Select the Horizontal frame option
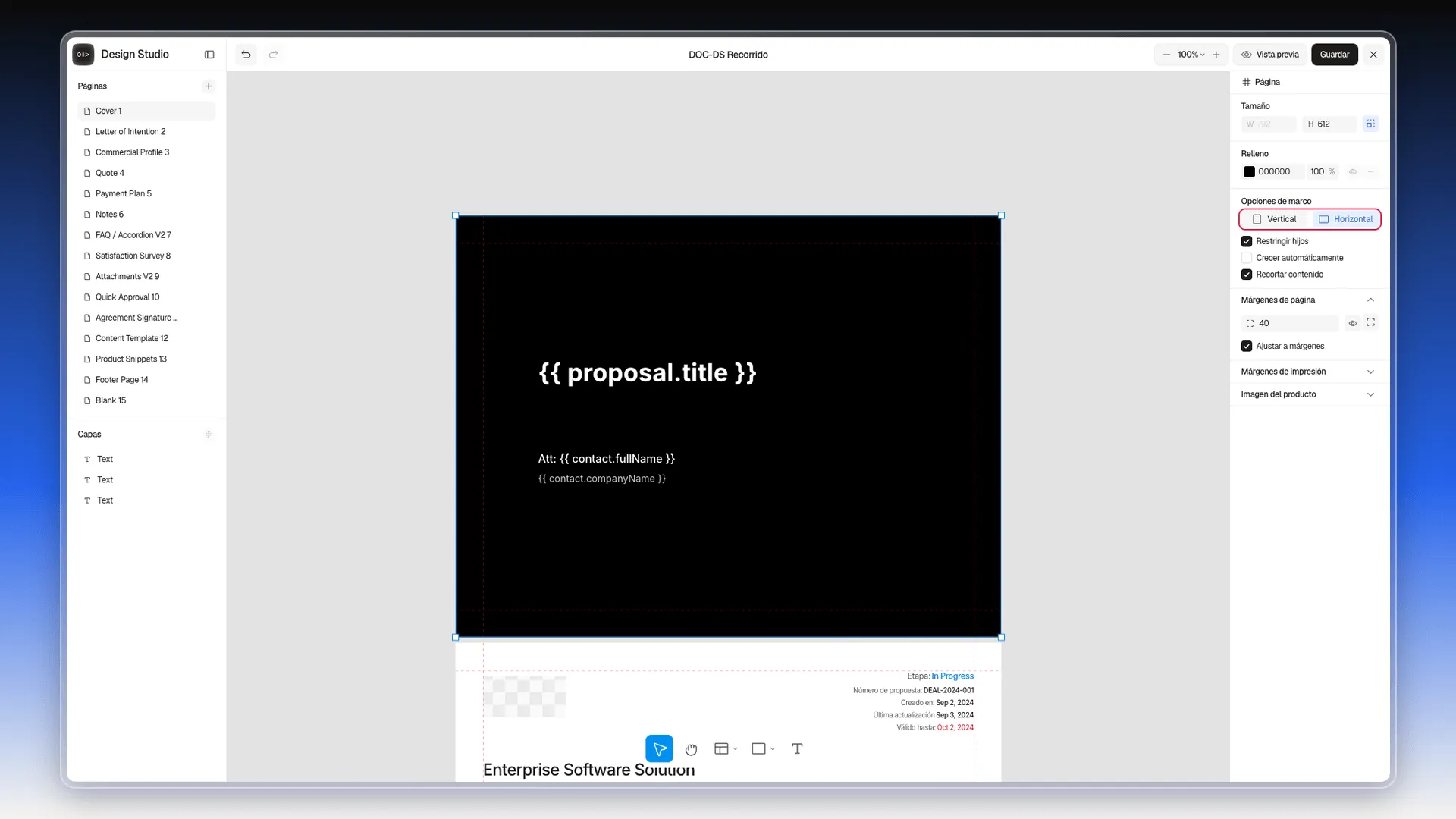 (1345, 219)
